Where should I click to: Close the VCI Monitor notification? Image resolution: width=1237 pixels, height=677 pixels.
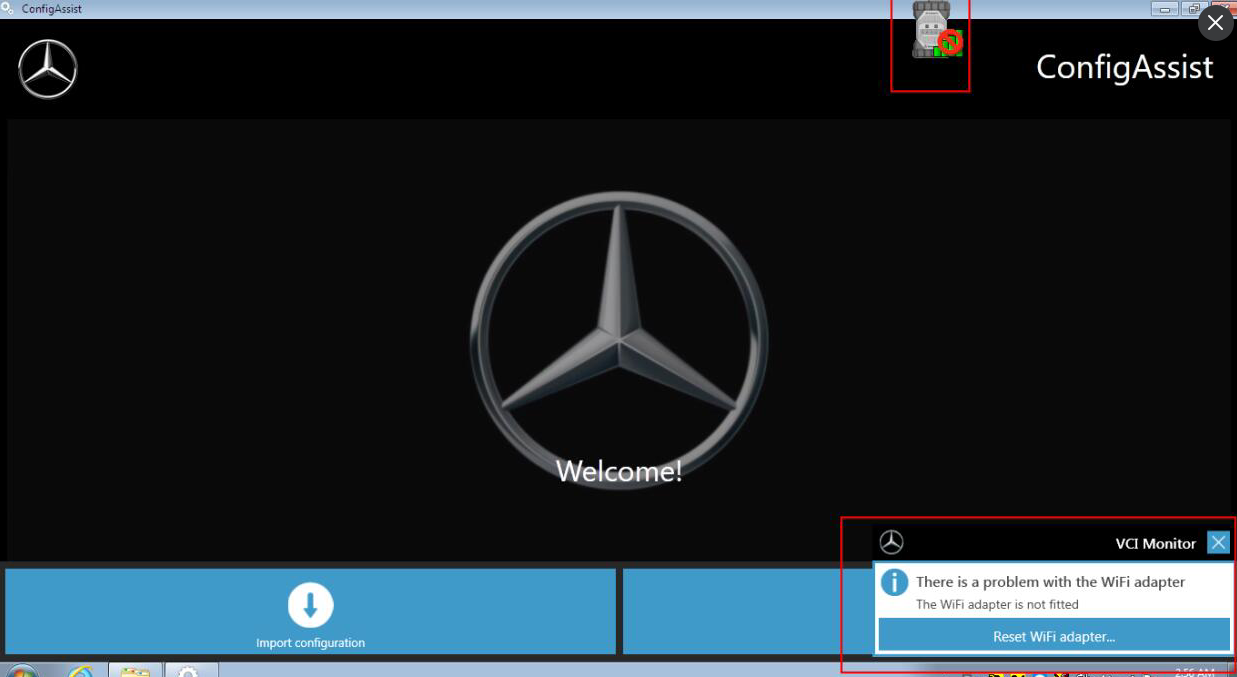click(x=1218, y=543)
